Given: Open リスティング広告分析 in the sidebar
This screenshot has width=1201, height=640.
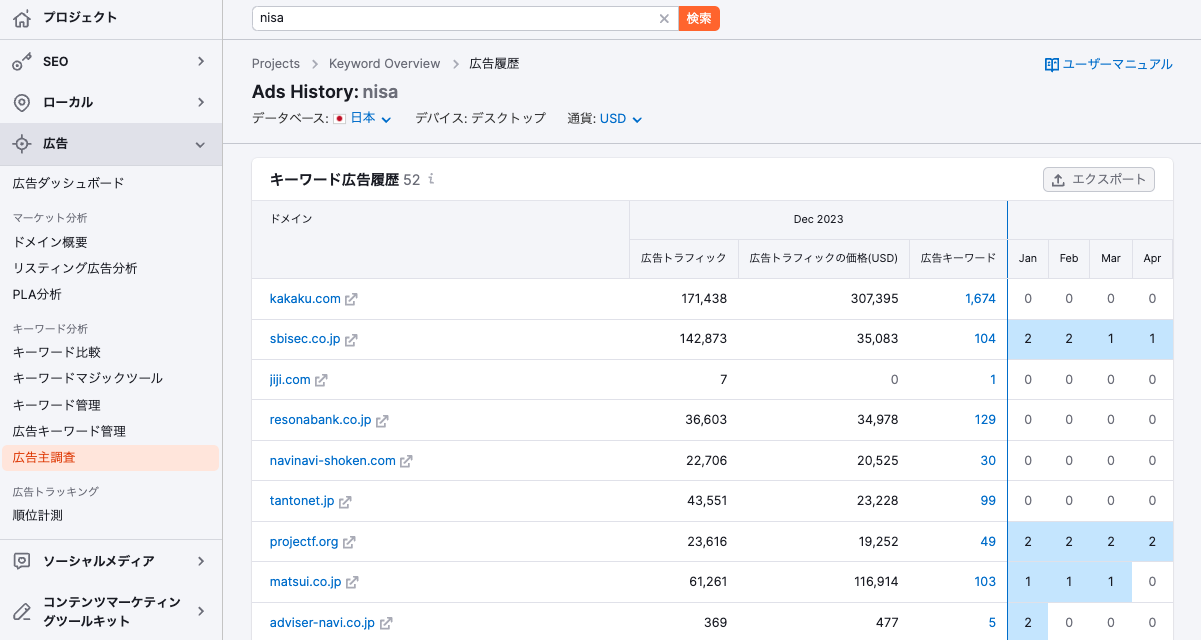Looking at the screenshot, I should 75,268.
